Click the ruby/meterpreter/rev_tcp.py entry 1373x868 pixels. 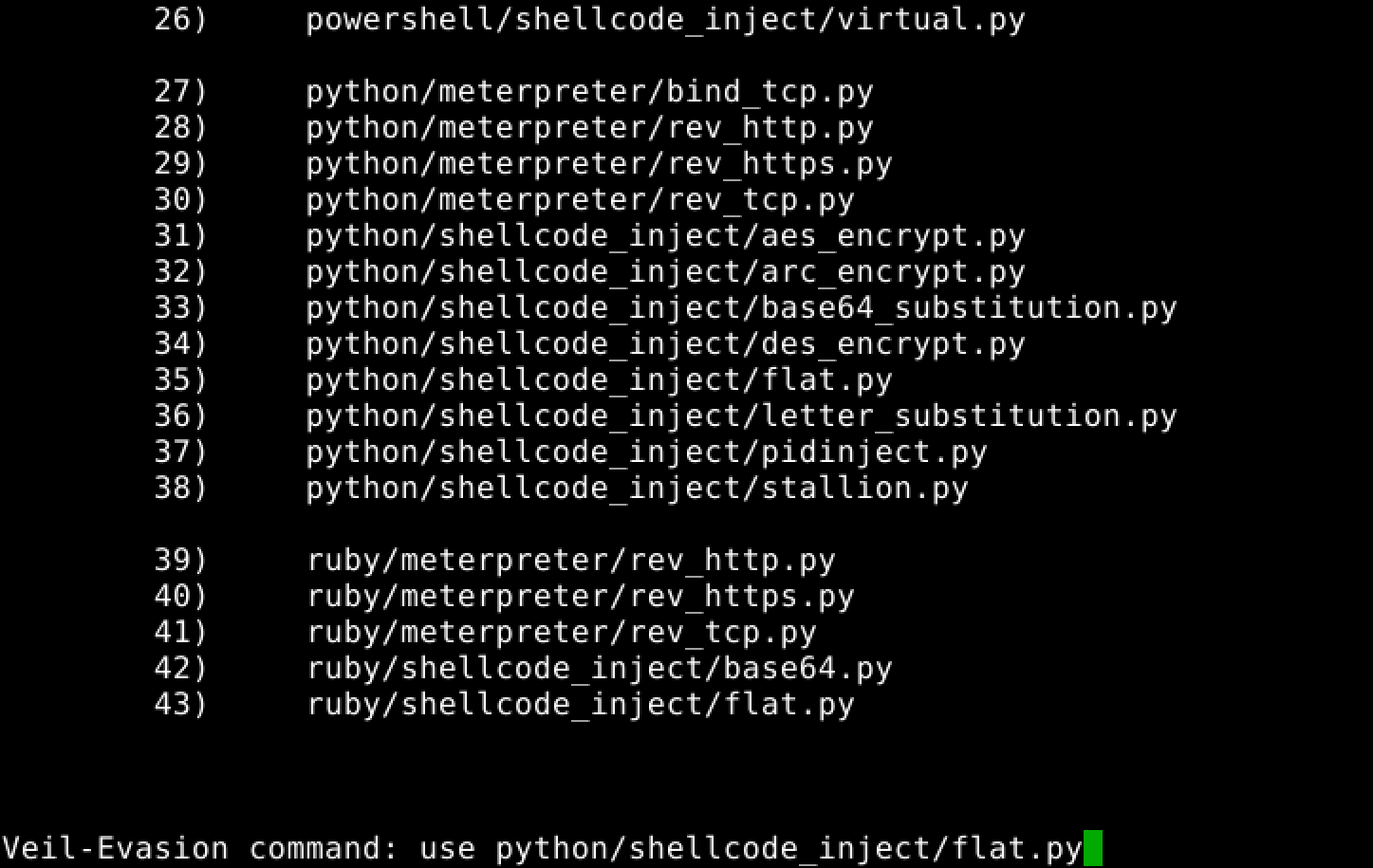[561, 633]
